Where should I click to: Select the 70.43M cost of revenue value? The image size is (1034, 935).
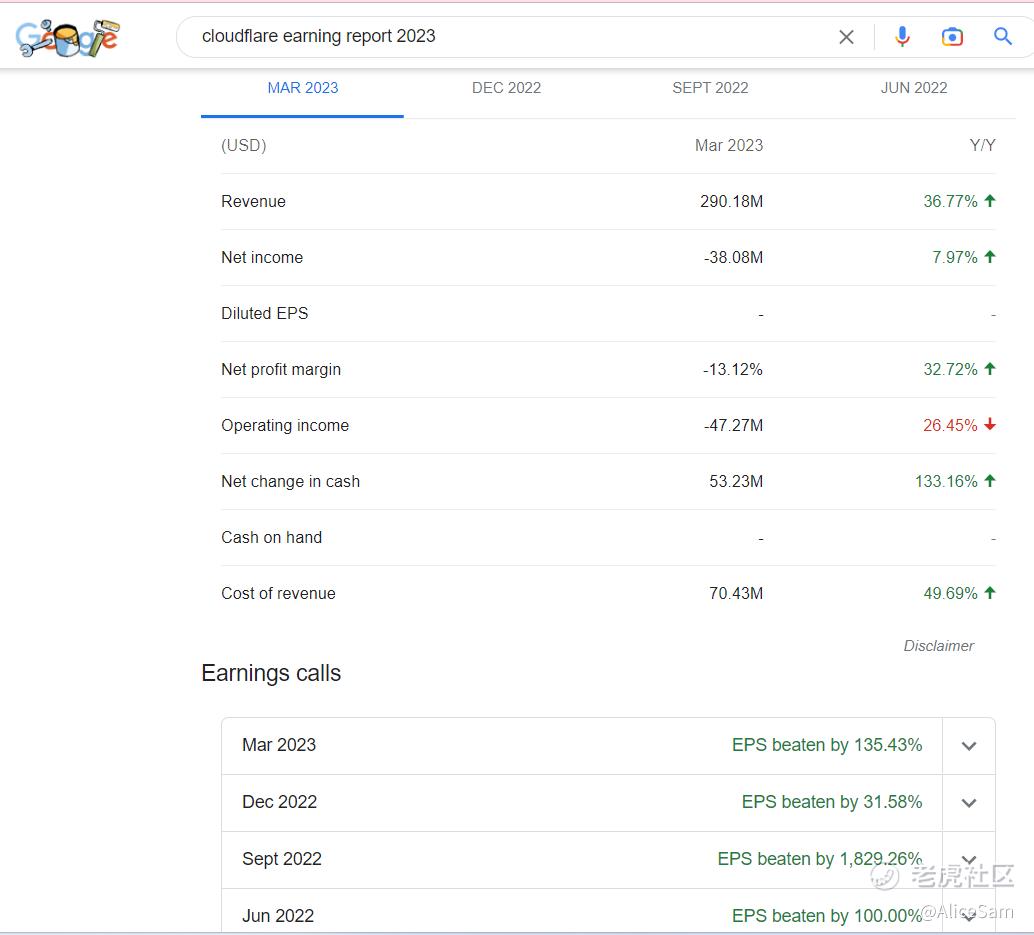point(736,594)
